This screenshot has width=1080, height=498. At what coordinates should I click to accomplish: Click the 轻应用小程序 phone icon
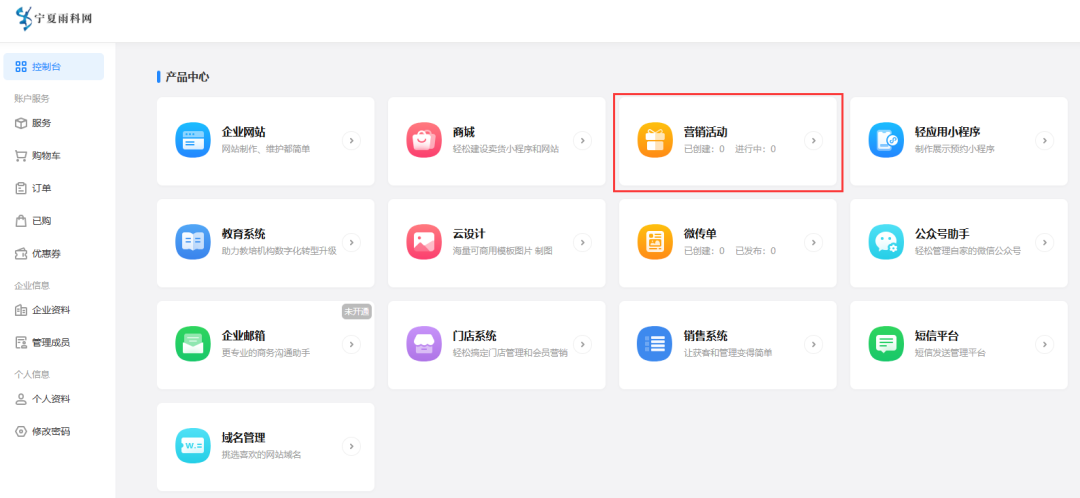click(886, 141)
